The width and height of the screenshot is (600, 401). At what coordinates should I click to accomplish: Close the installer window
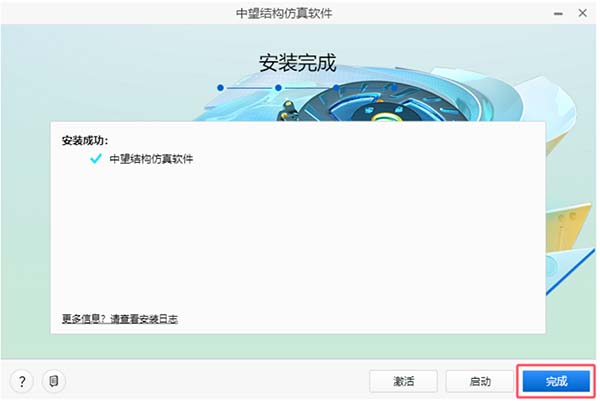(x=582, y=13)
